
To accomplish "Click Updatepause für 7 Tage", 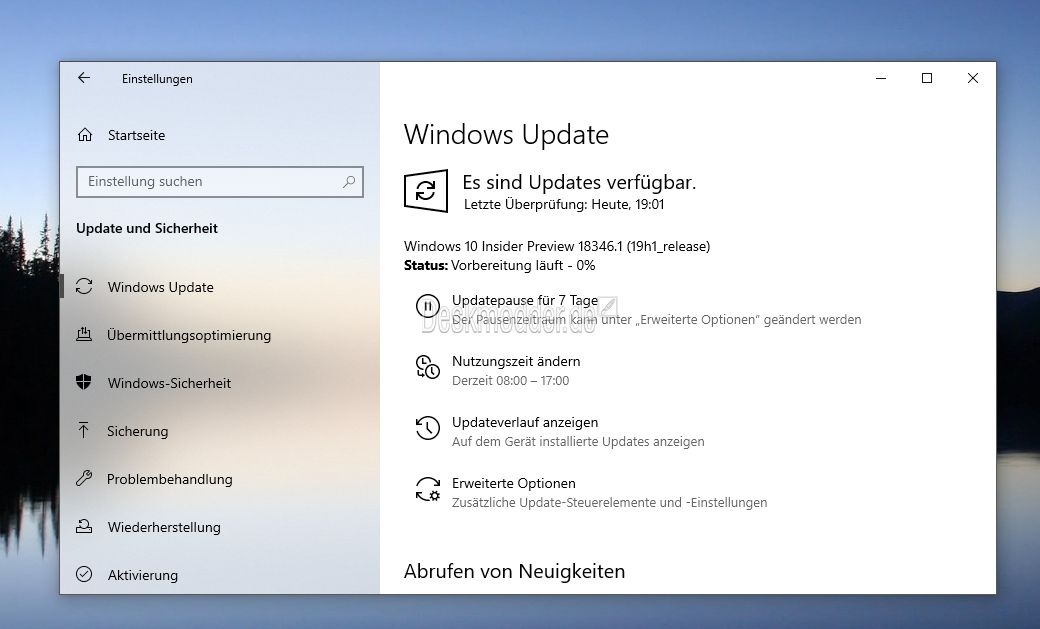I will pyautogui.click(x=525, y=301).
